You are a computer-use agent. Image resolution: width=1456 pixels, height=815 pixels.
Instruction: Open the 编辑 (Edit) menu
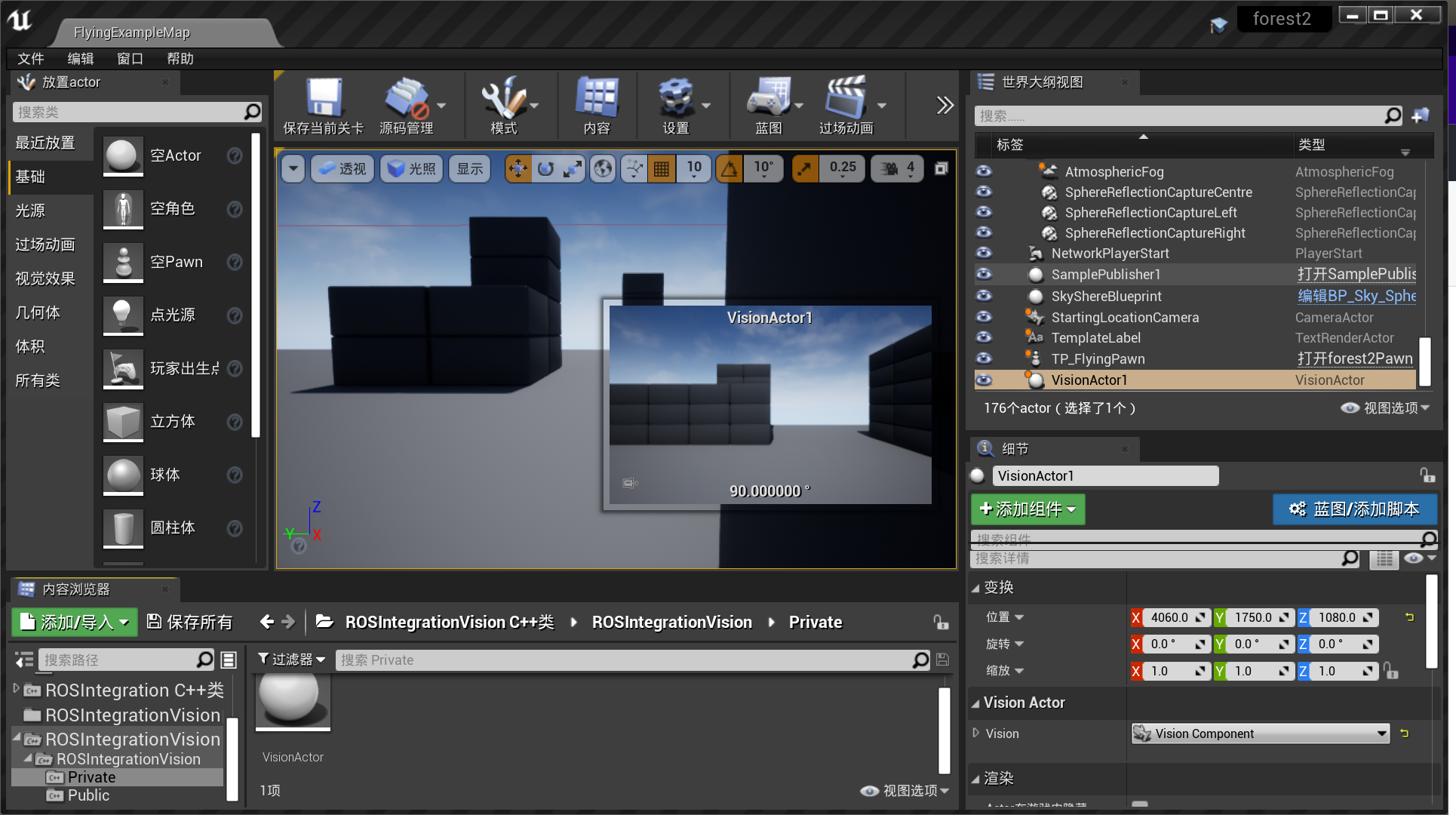[x=80, y=58]
